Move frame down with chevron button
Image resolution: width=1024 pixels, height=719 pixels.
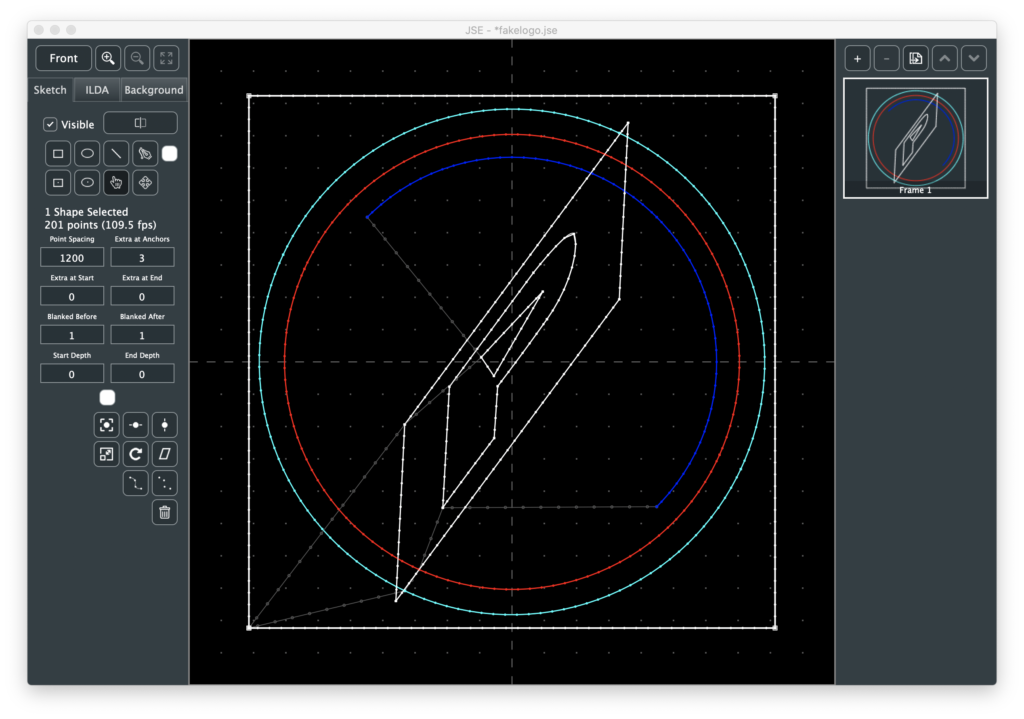974,58
